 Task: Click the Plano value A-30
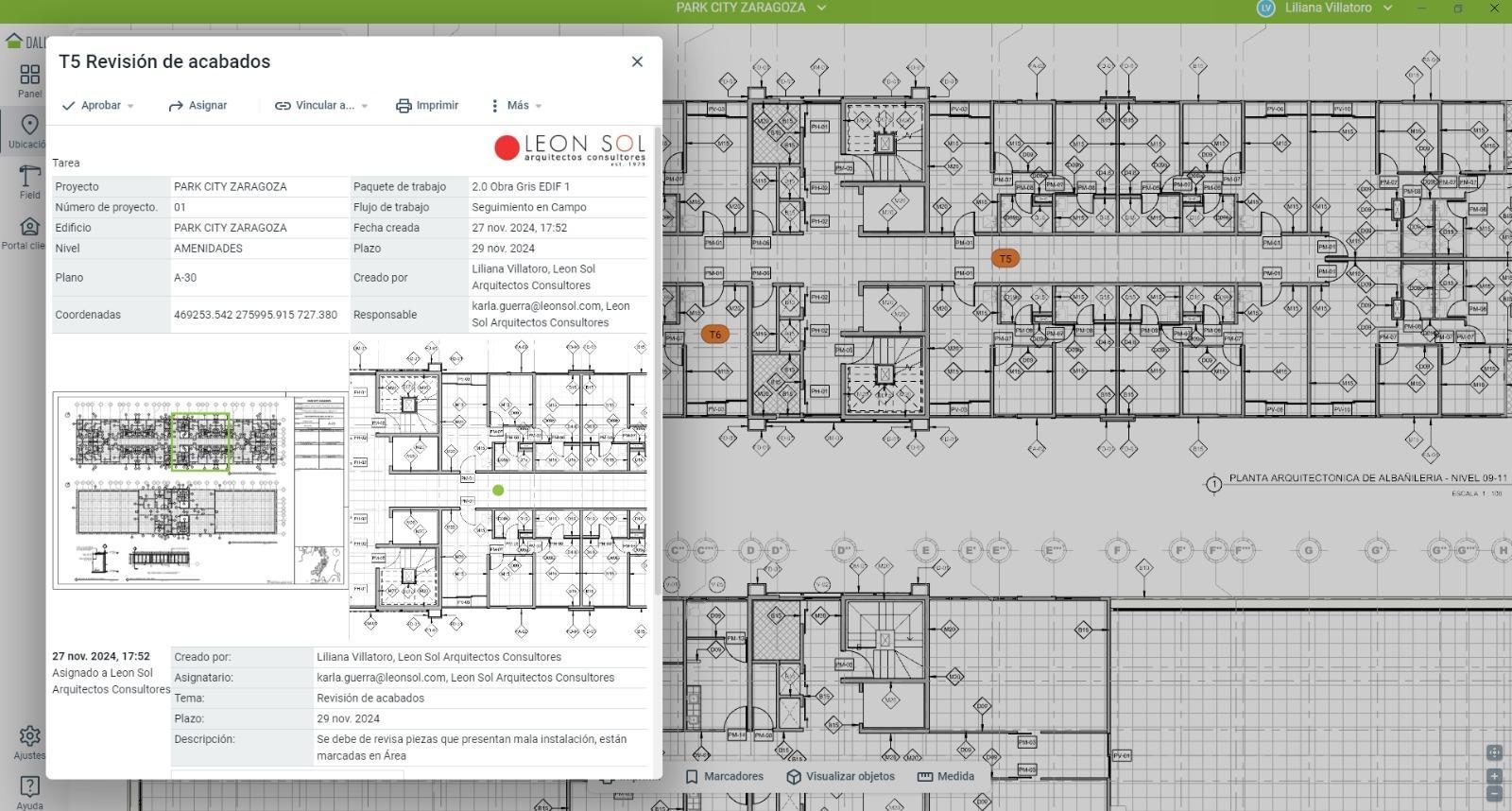coord(185,278)
